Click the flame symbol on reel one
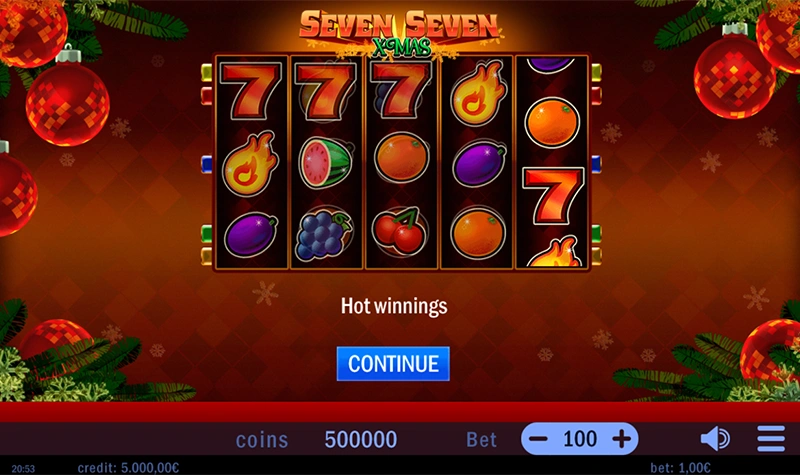This screenshot has height=475, width=800. pyautogui.click(x=250, y=164)
